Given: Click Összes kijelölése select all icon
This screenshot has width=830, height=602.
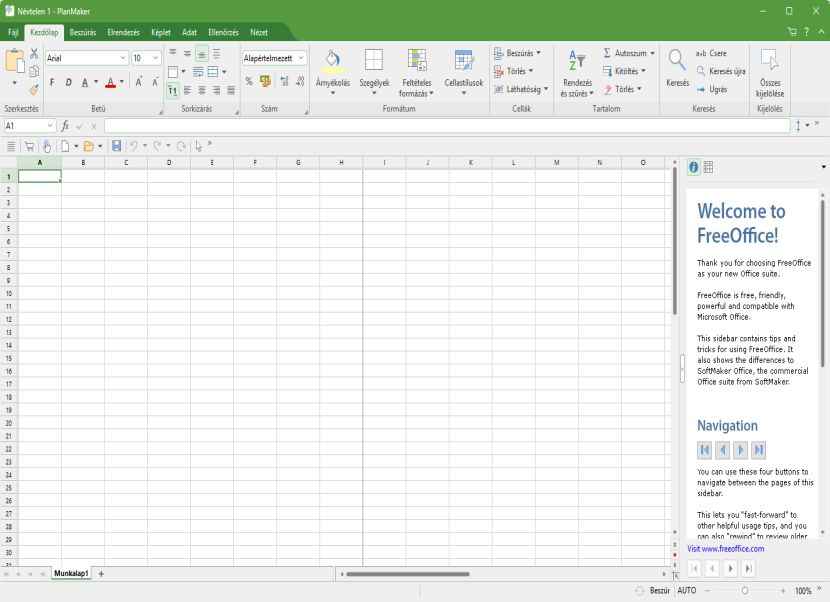Looking at the screenshot, I should pos(770,73).
